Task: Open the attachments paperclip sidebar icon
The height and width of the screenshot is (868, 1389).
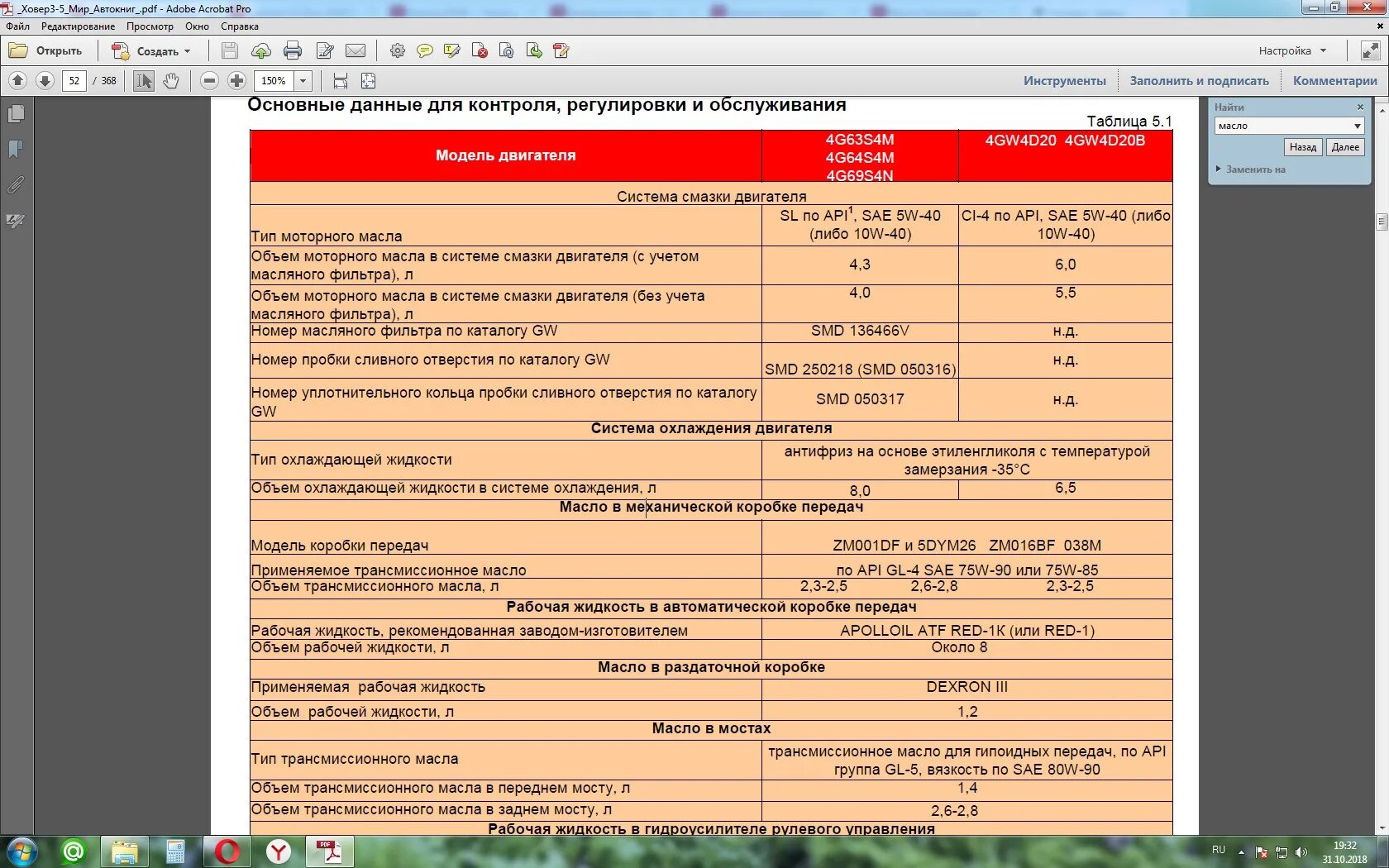Action: point(16,185)
